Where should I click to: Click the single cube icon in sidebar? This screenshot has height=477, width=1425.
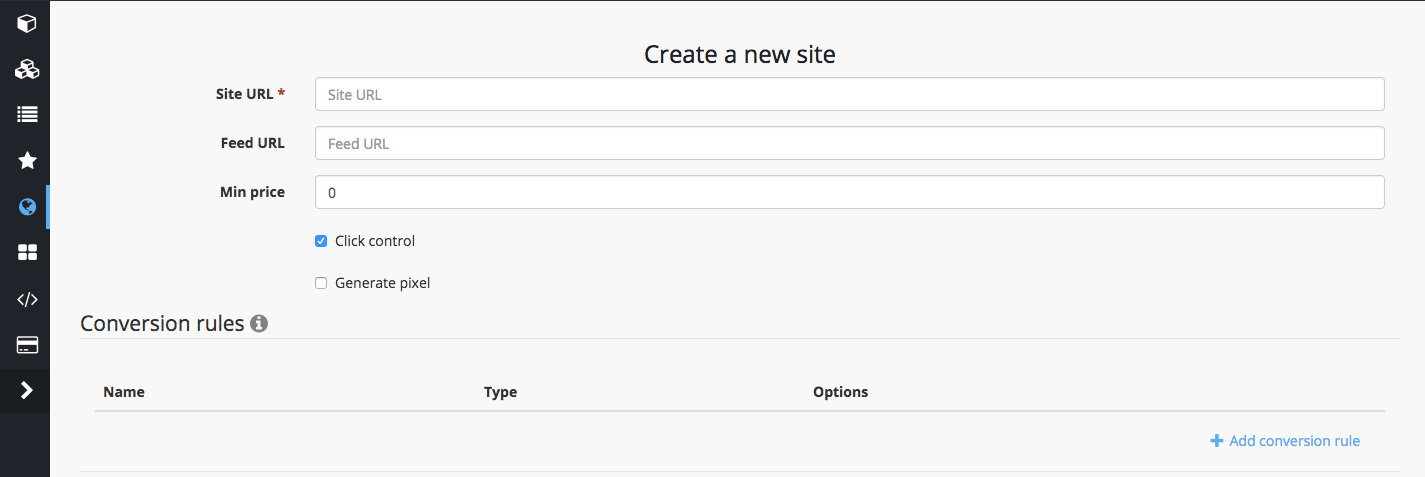[x=27, y=23]
